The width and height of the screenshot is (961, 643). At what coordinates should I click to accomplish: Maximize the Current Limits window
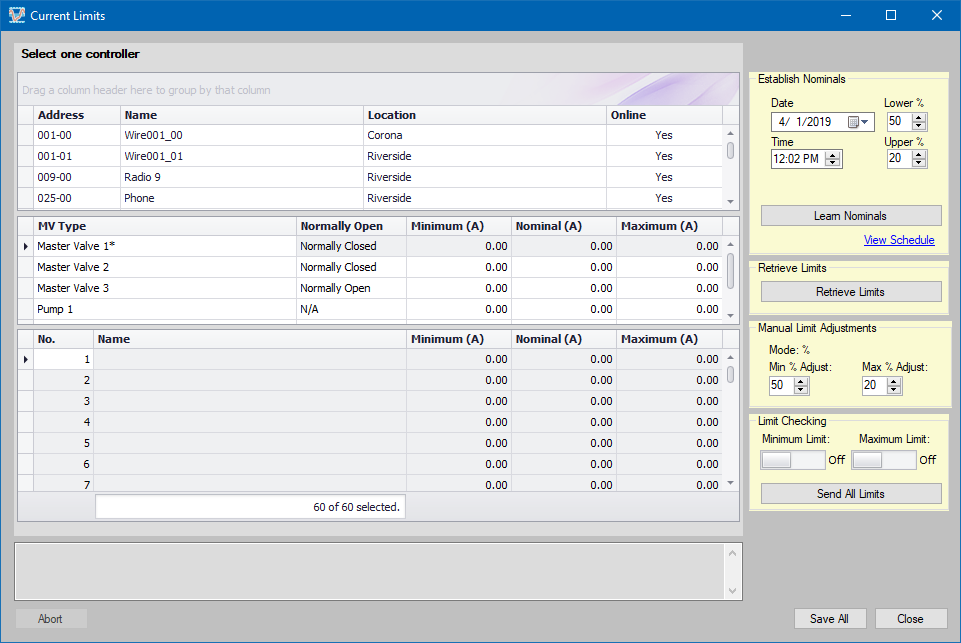(x=891, y=15)
